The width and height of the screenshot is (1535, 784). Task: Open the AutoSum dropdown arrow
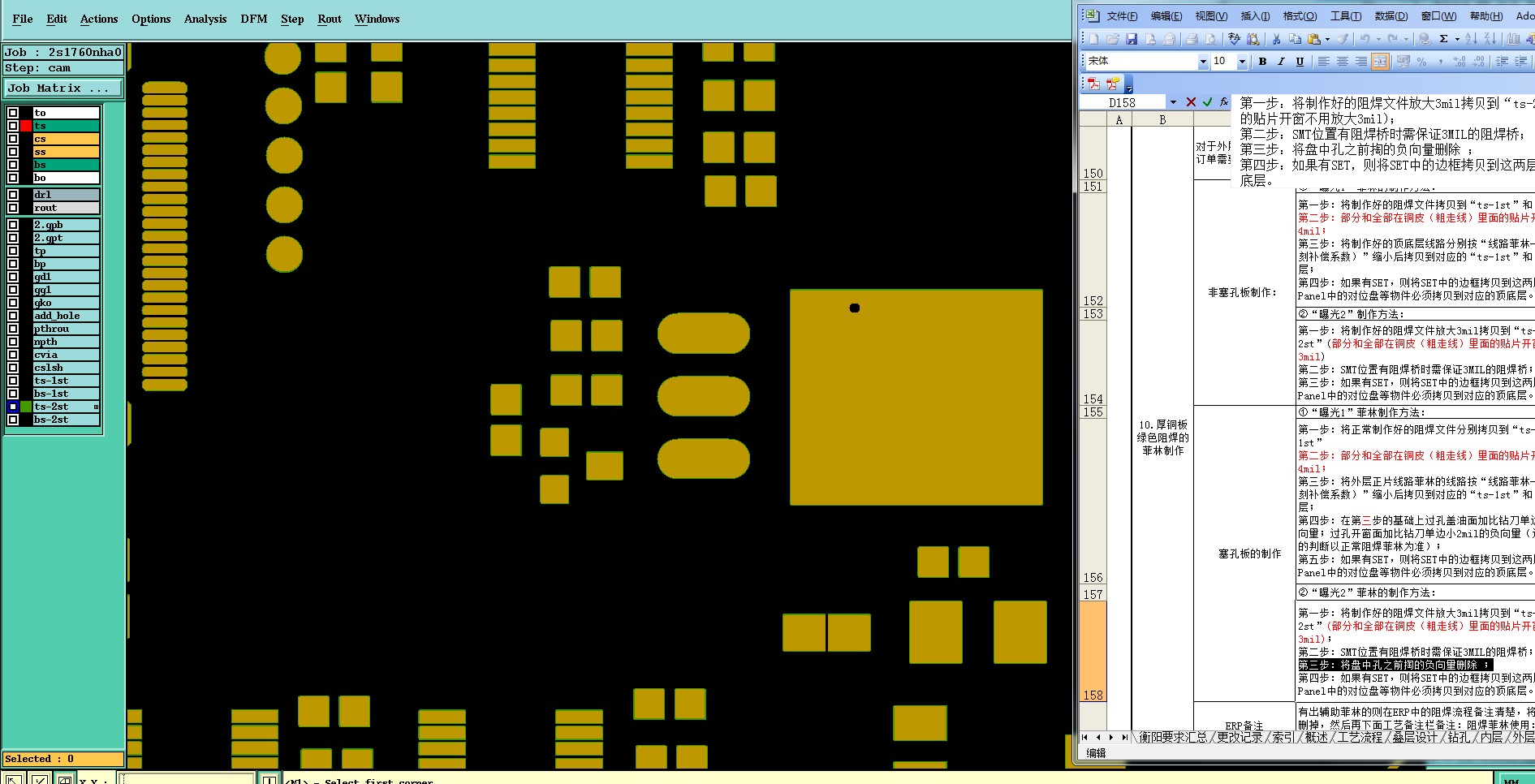1457,39
